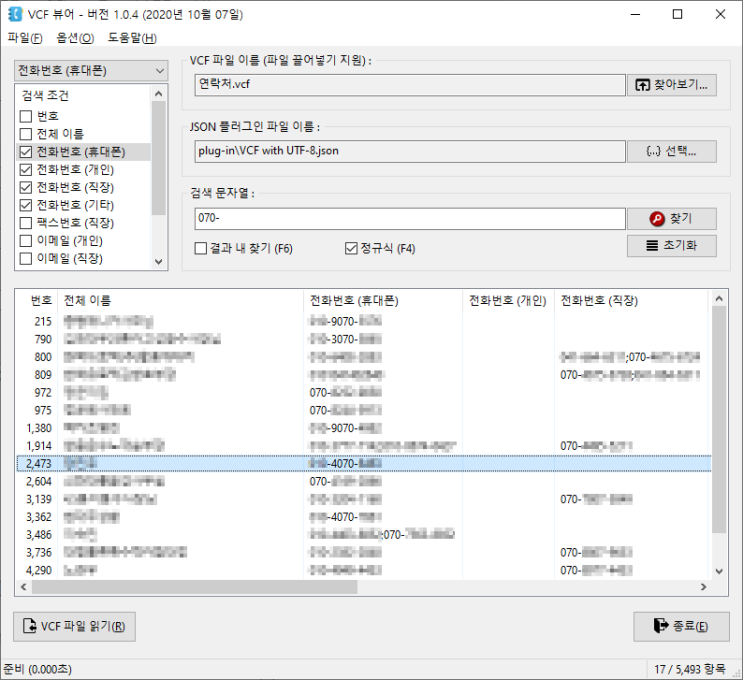Select result row number 3,486
This screenshot has width=743, height=680.
[x=363, y=535]
